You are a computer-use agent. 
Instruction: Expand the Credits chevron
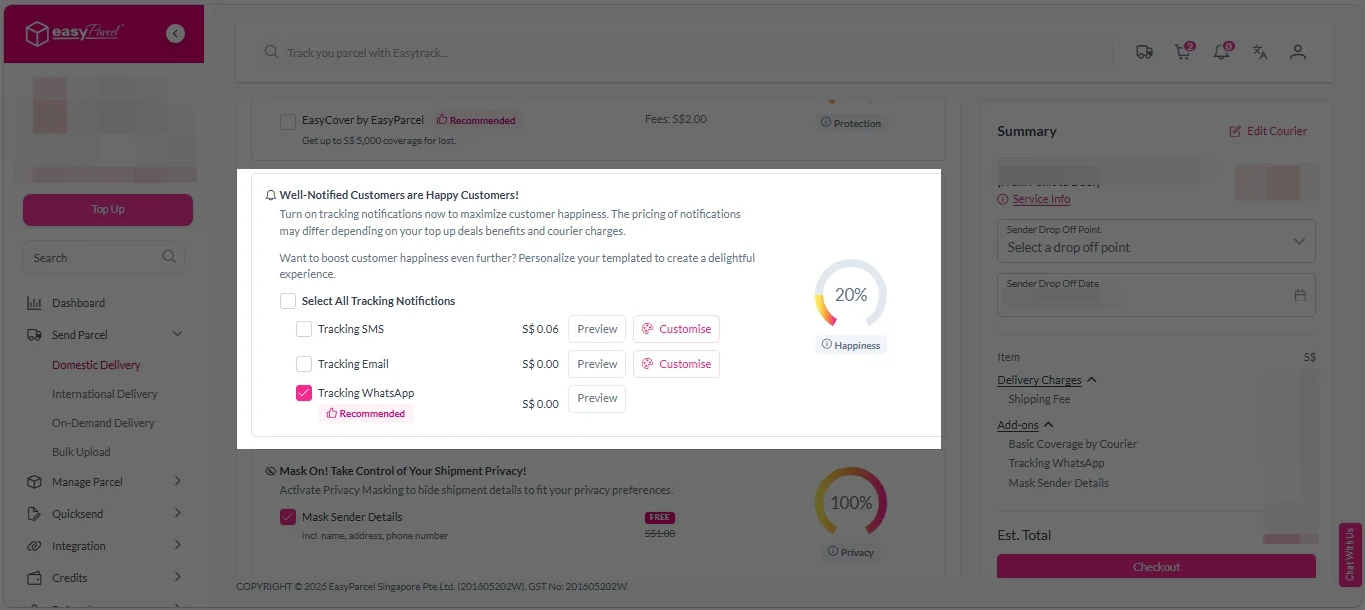point(177,578)
